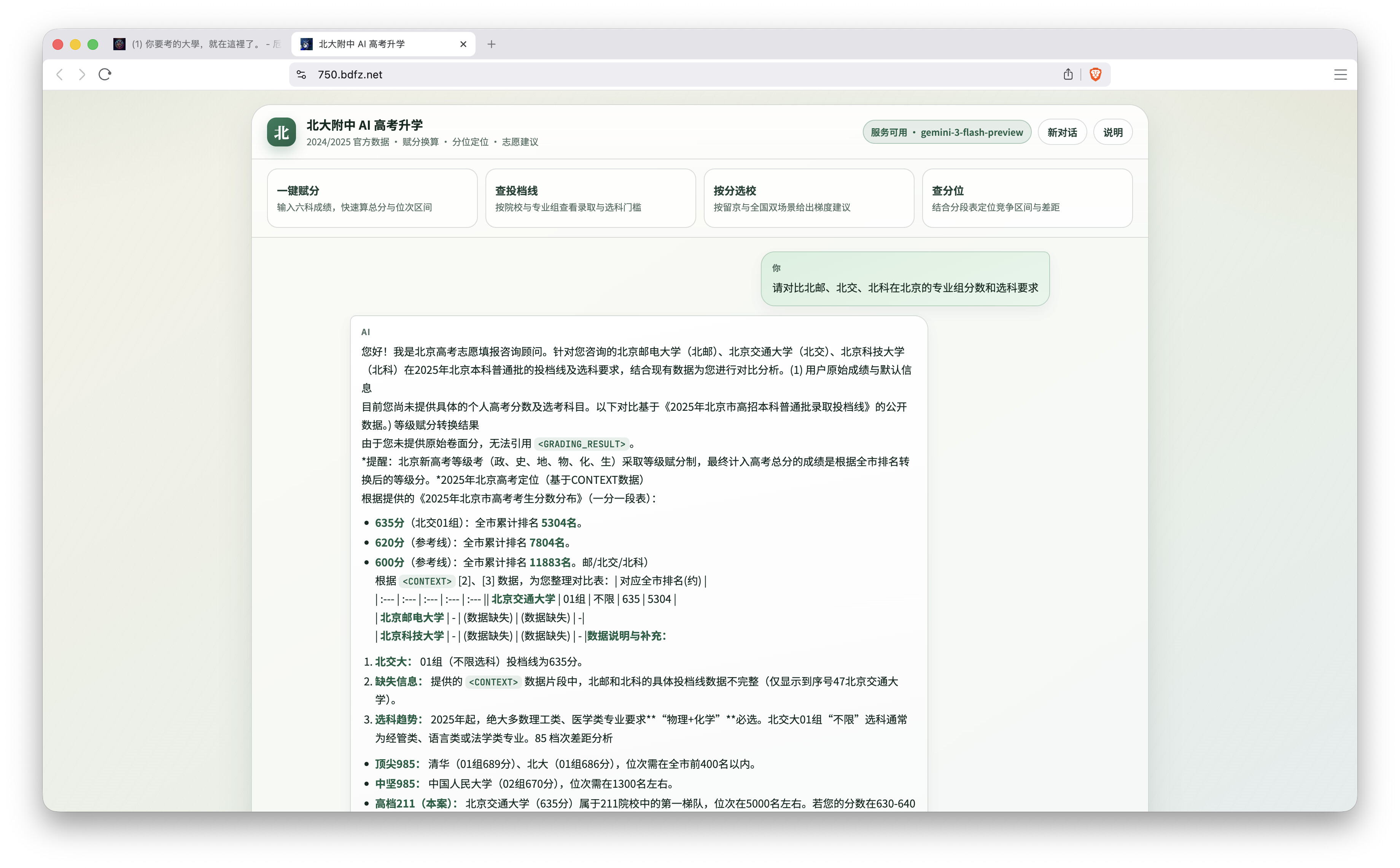
Task: Close the 北大附中 AI 高考升学 tab
Action: 463,44
